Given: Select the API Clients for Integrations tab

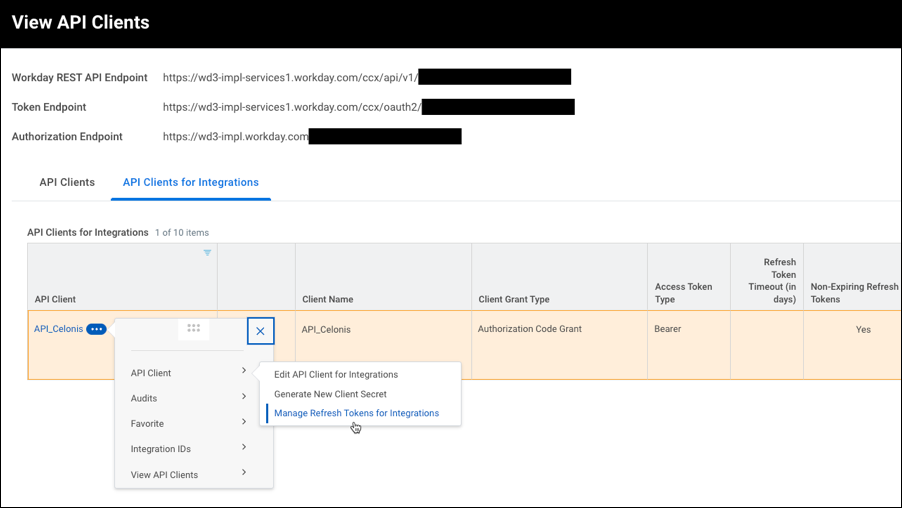Looking at the screenshot, I should [190, 182].
